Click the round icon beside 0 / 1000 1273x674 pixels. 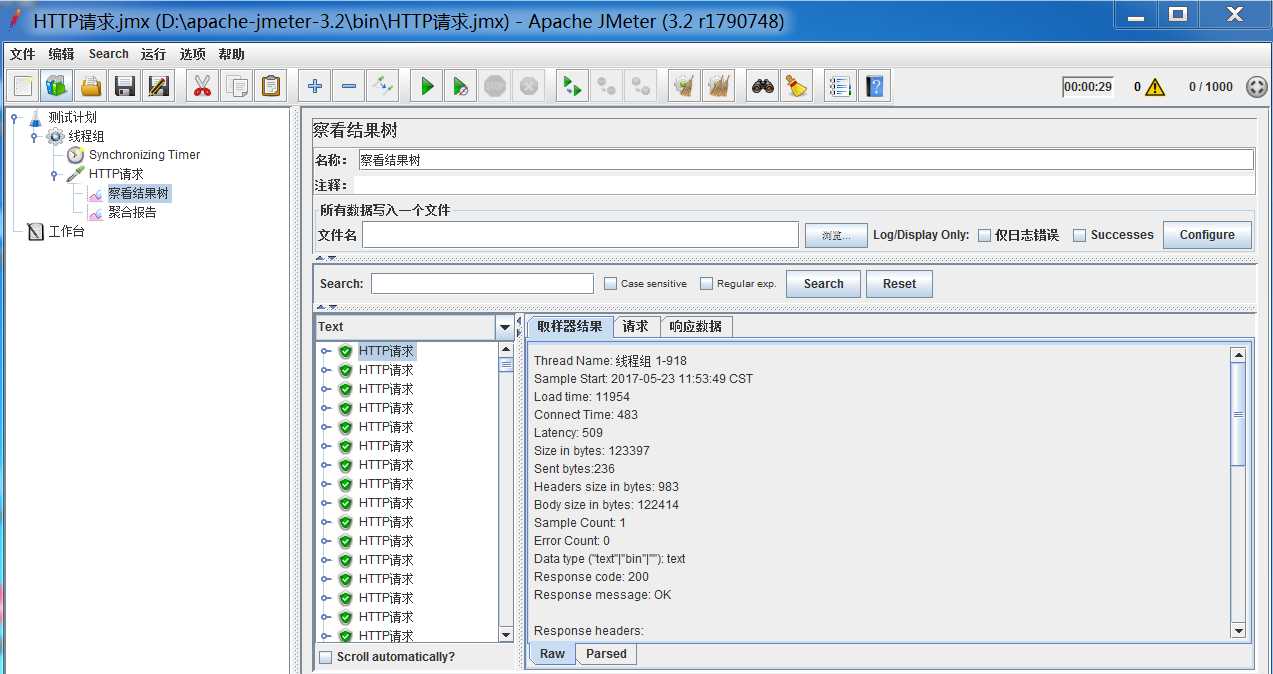click(1257, 87)
